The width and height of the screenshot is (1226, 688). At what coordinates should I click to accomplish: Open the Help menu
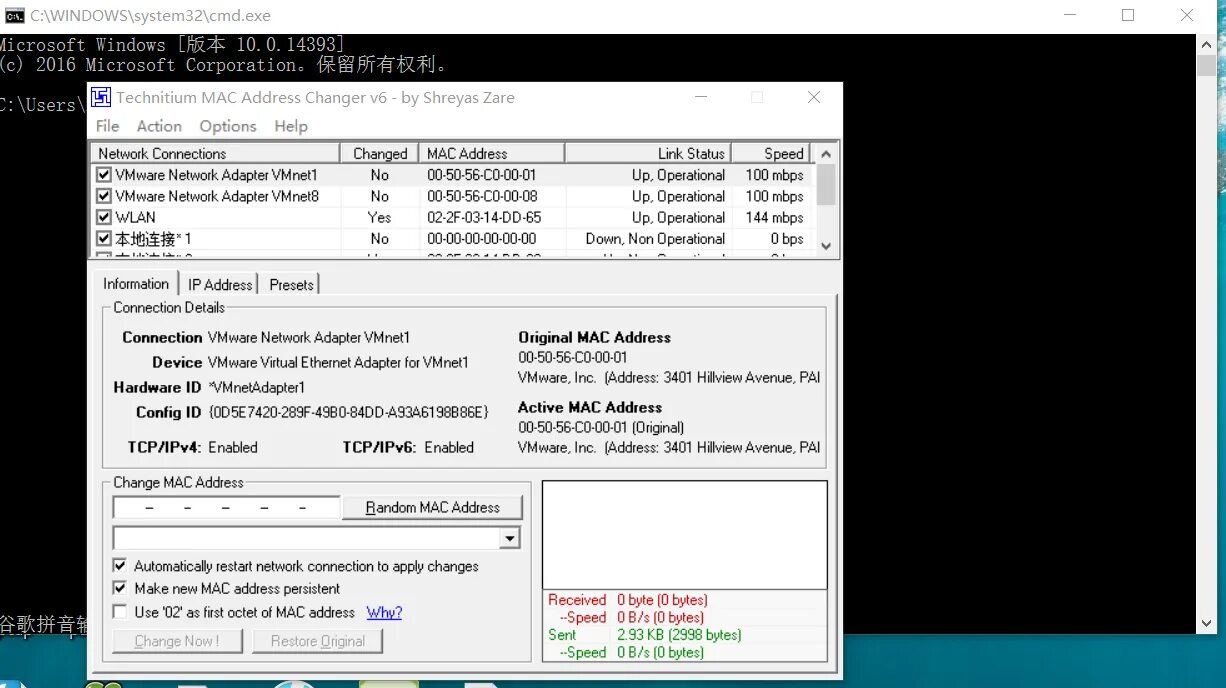(291, 126)
